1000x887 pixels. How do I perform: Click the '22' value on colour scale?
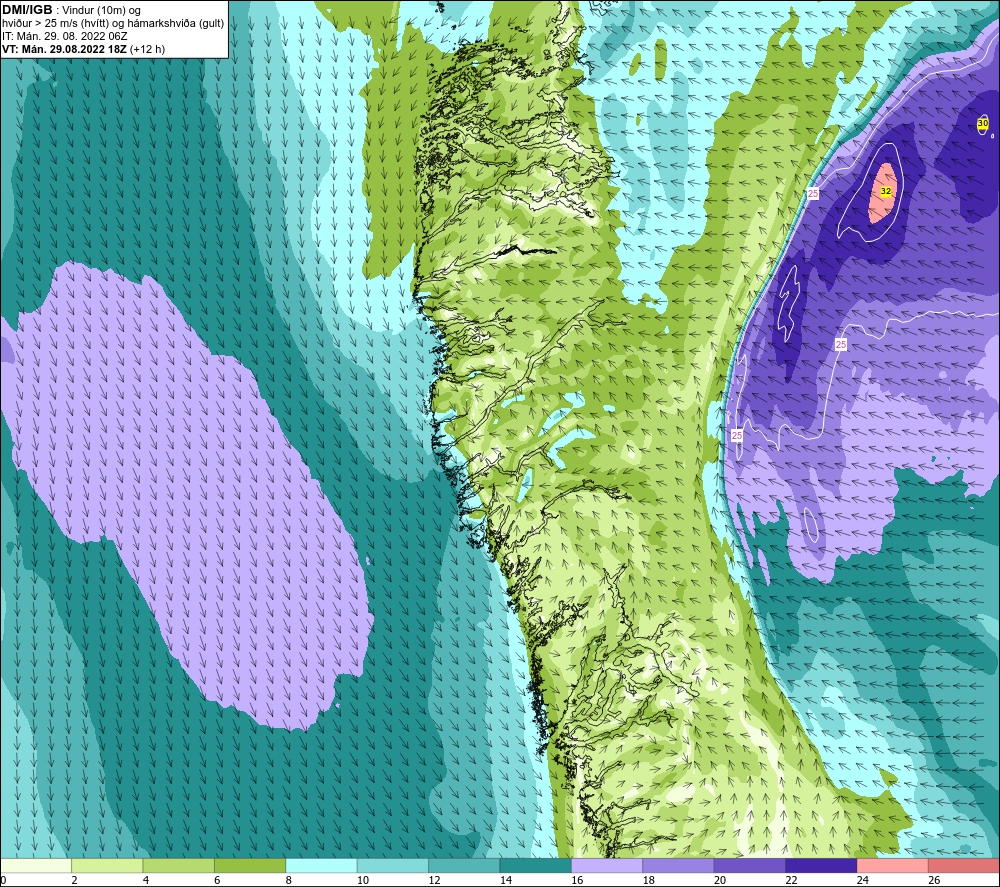click(791, 880)
